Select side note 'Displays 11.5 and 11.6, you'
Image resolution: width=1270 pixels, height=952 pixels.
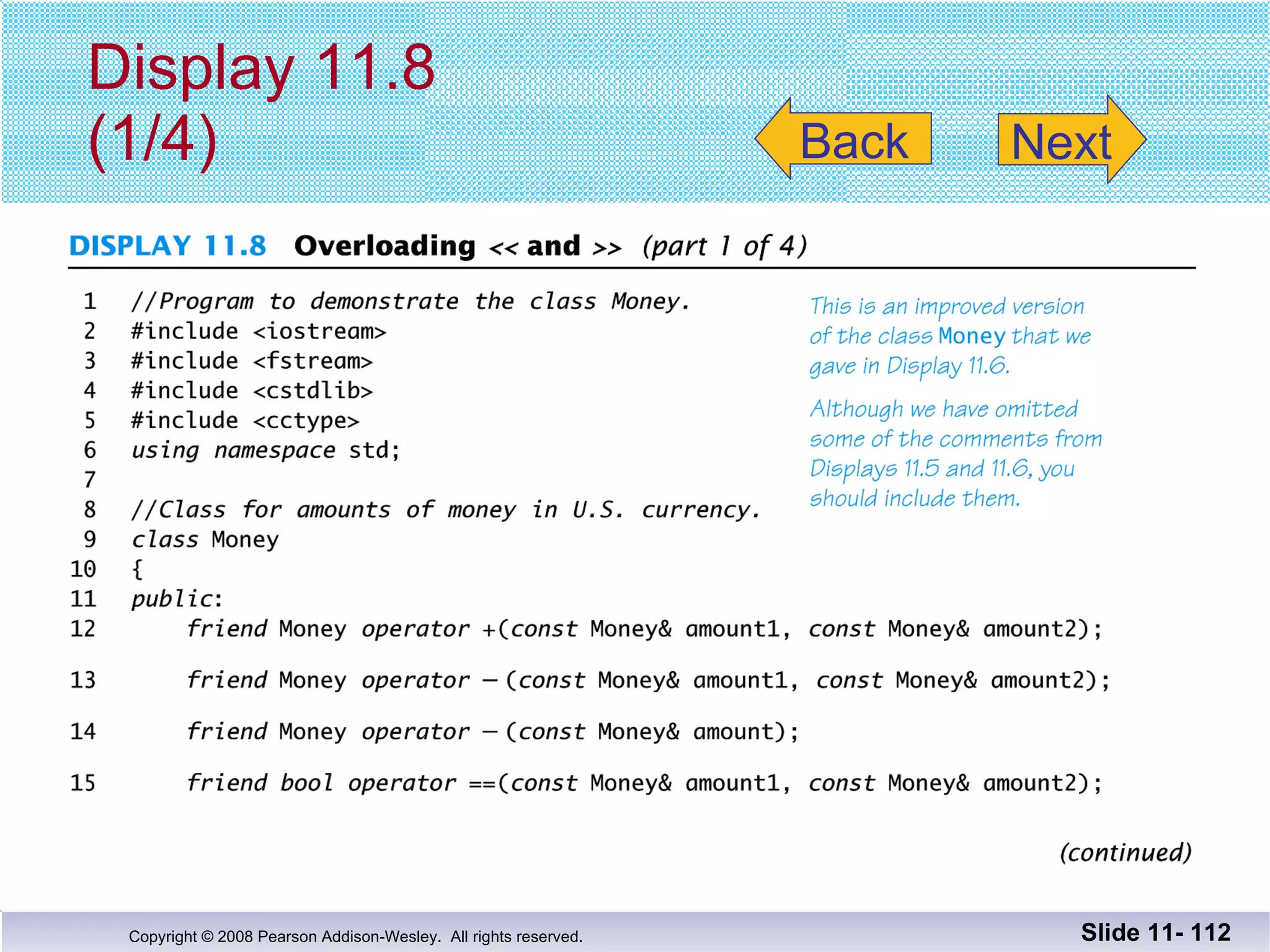(942, 469)
